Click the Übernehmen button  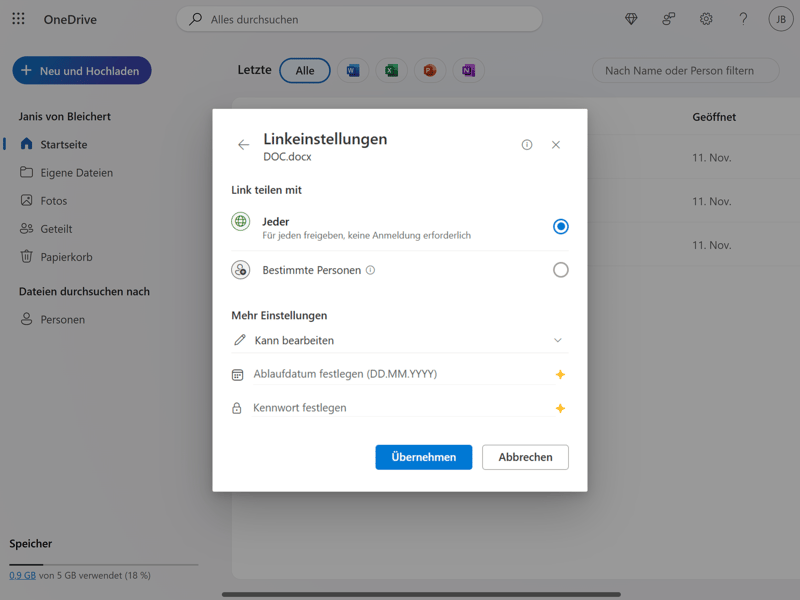click(423, 457)
